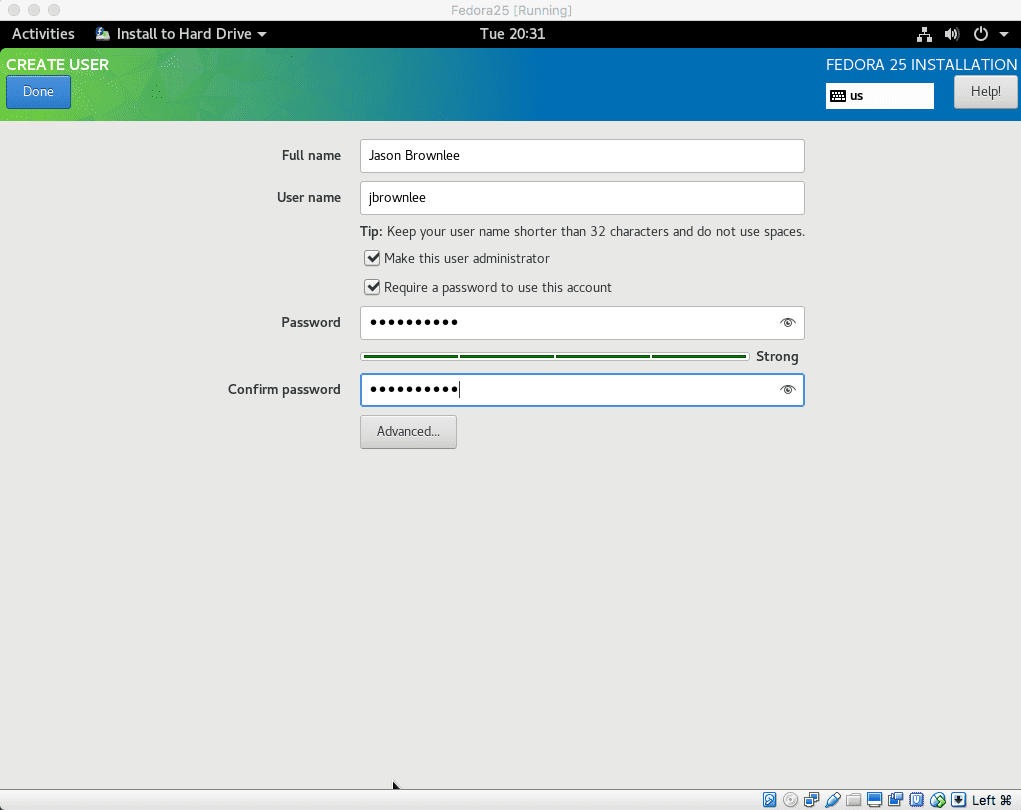Reveal the Confirm password text with eye icon

788,390
